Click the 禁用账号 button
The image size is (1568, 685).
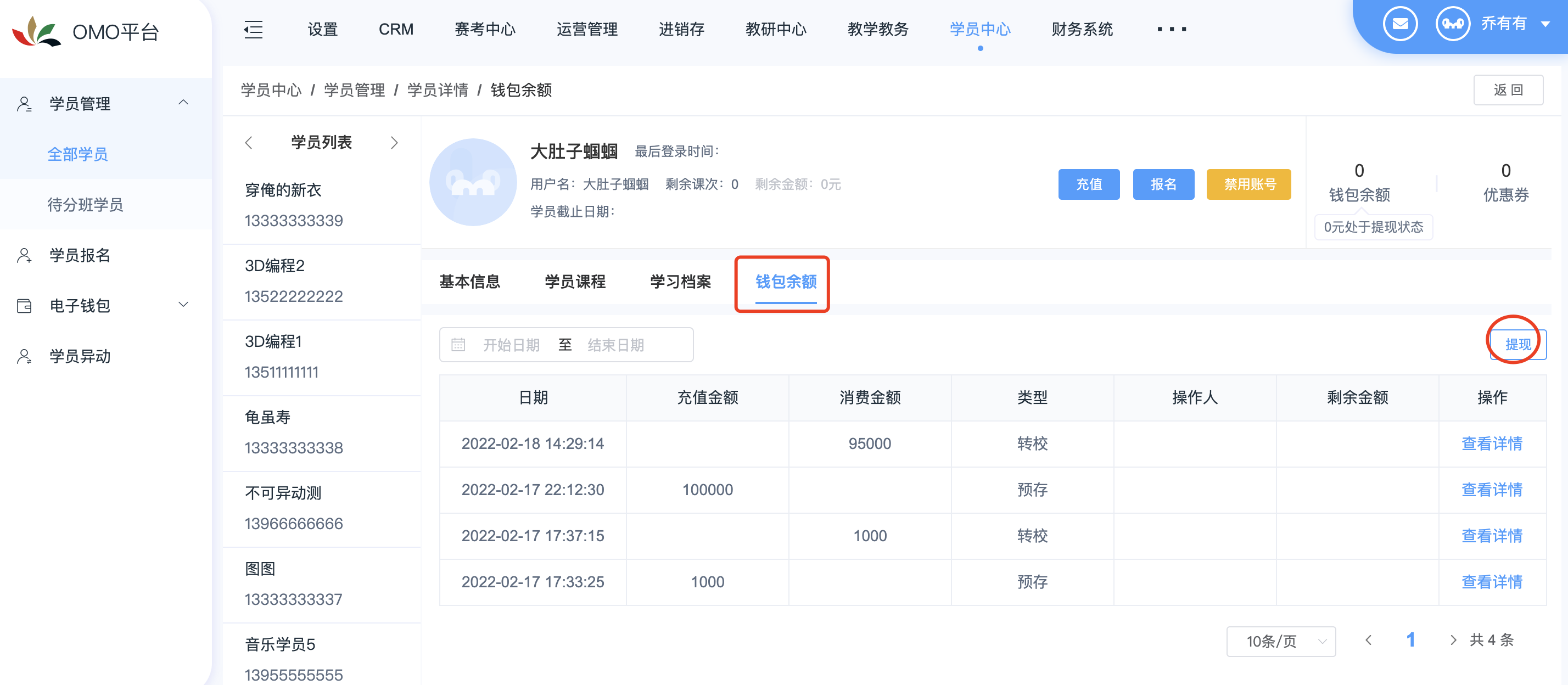click(x=1249, y=184)
